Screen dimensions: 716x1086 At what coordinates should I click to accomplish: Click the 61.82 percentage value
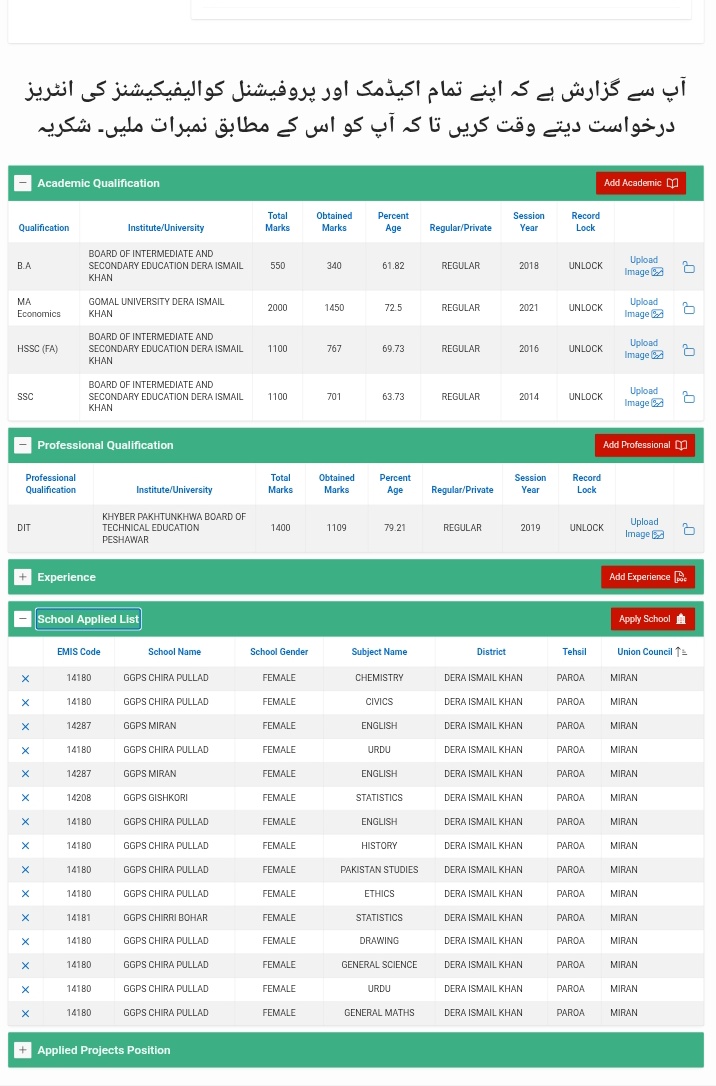[x=393, y=266]
